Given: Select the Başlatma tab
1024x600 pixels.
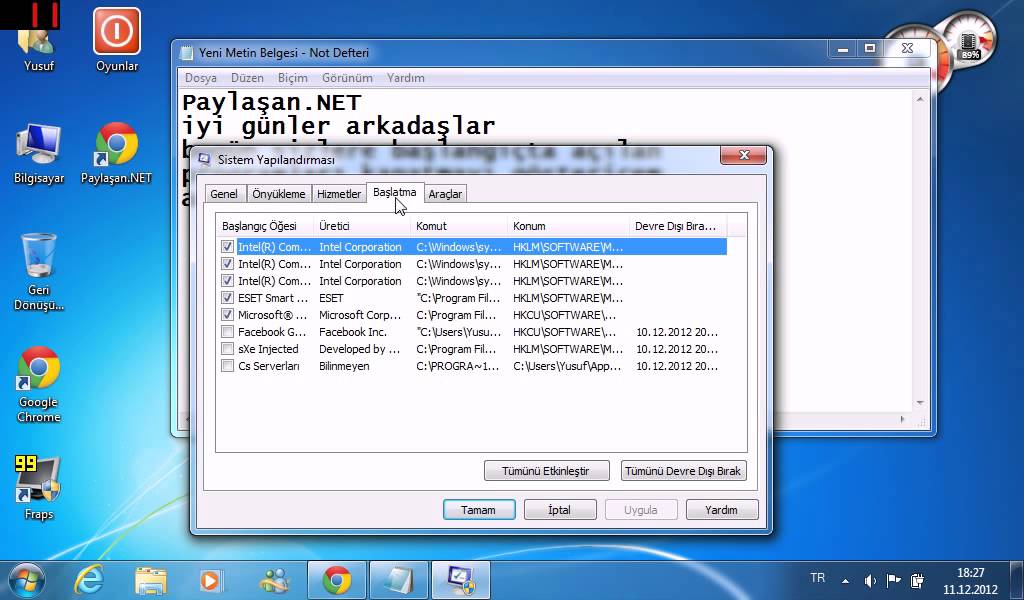Looking at the screenshot, I should pos(394,193).
